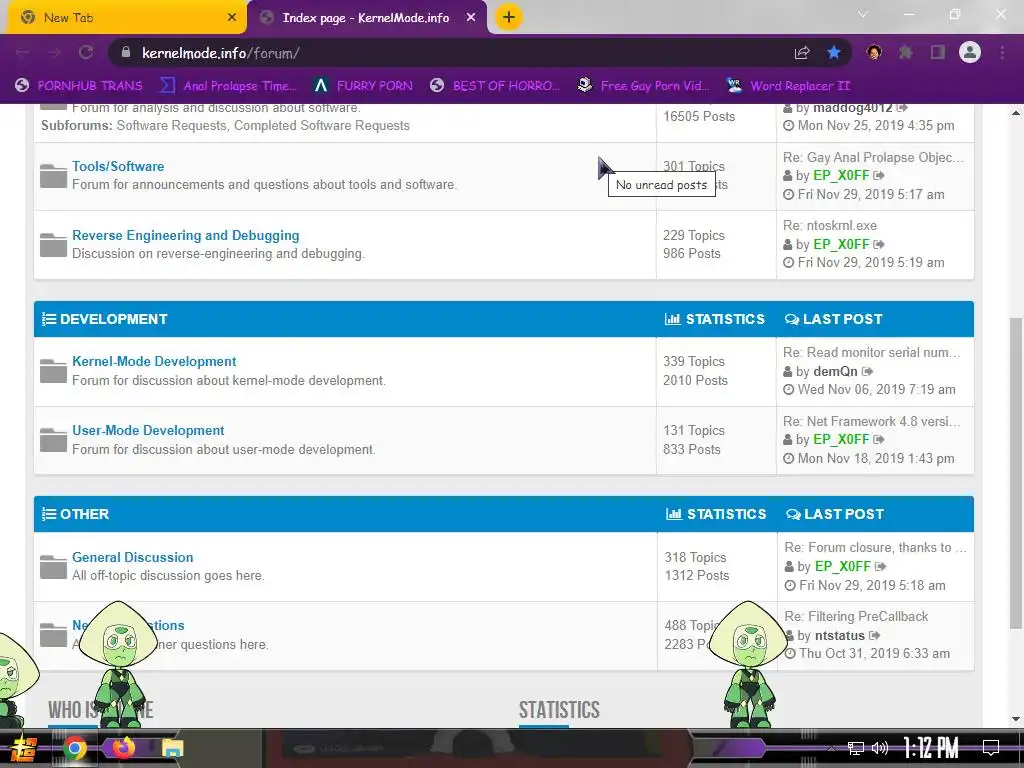Open Firefox from the taskbar
The height and width of the screenshot is (768, 1024).
[123, 748]
